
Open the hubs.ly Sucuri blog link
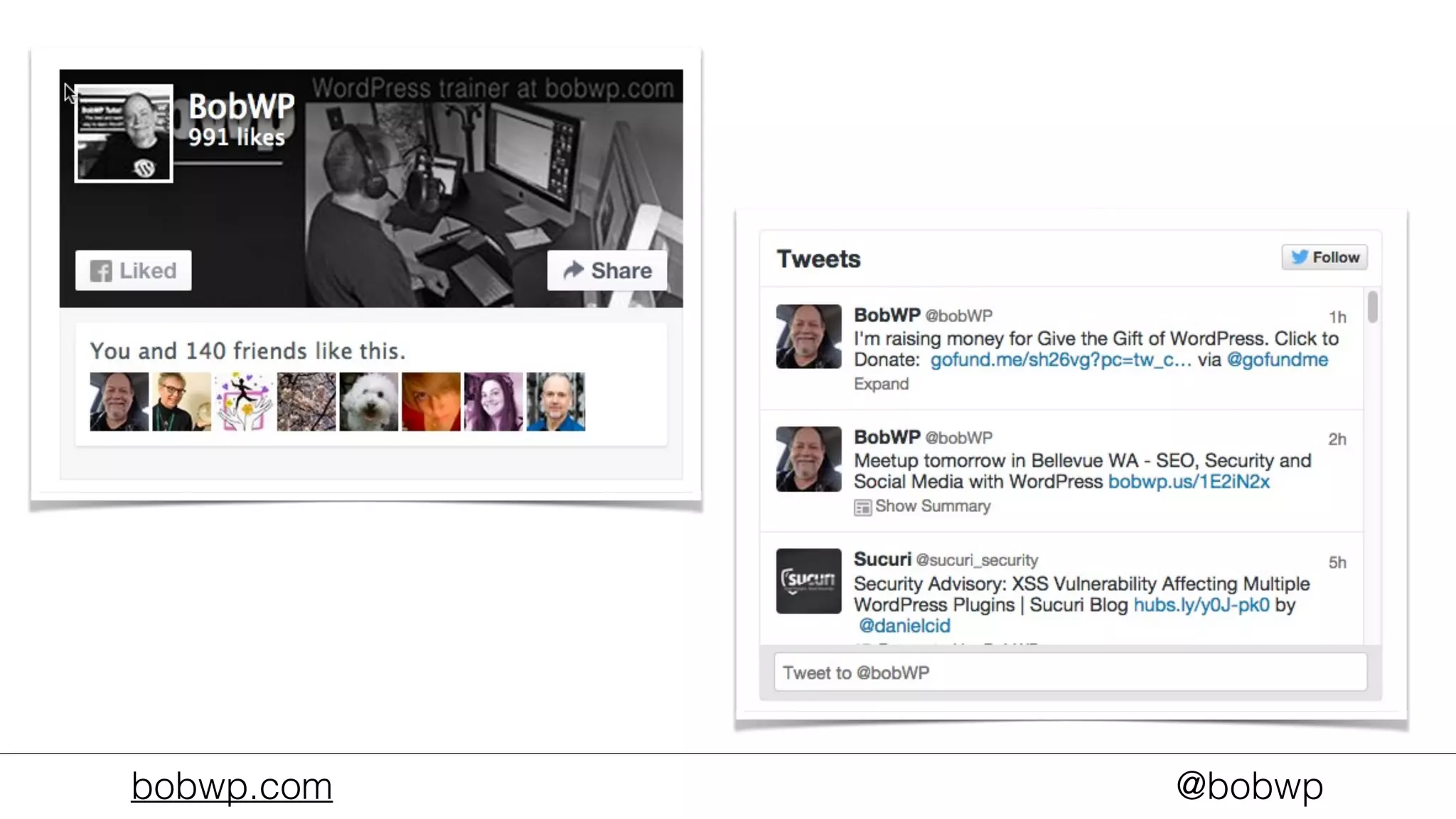point(1201,605)
